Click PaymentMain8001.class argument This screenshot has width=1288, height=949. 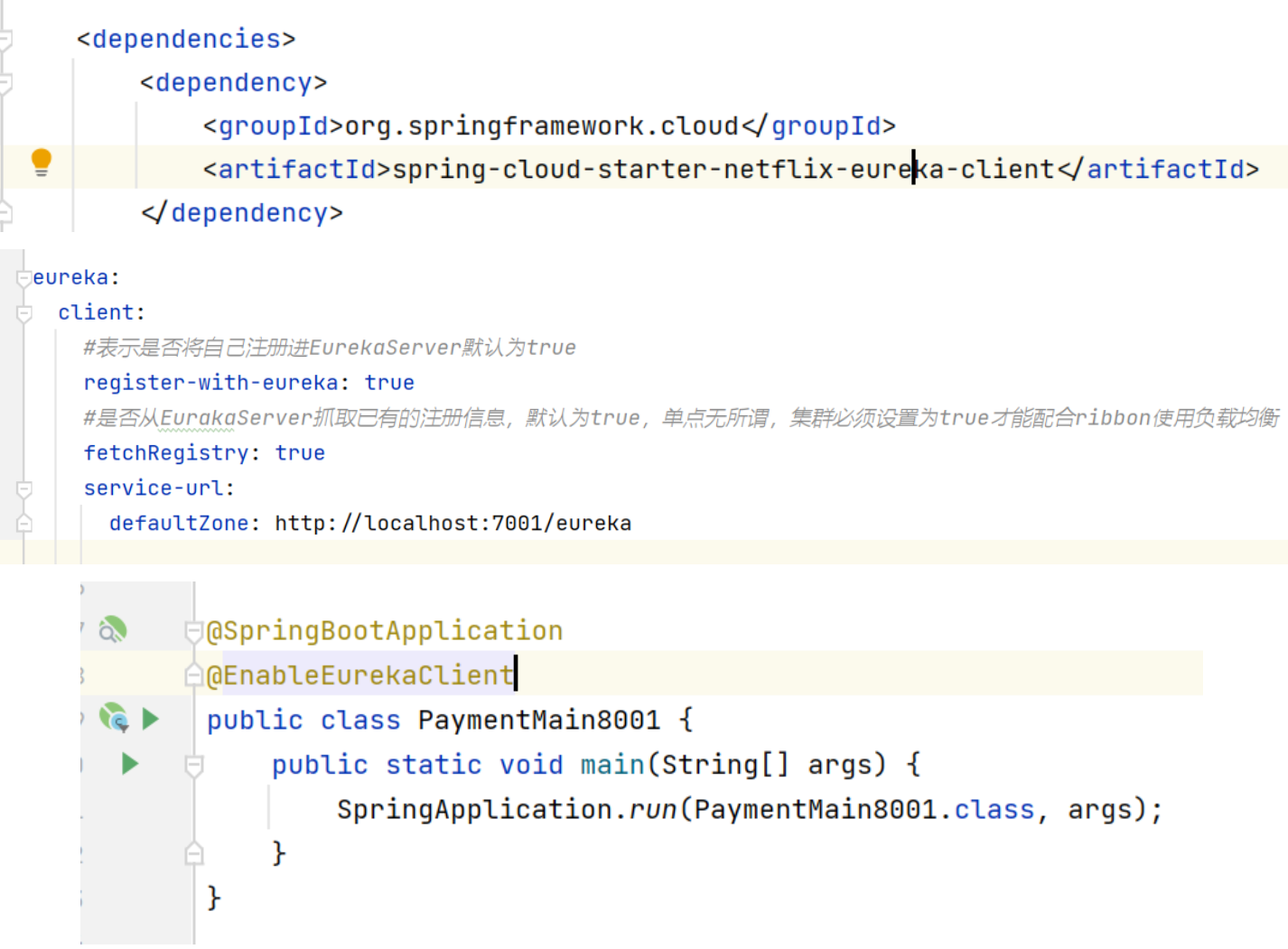(864, 809)
